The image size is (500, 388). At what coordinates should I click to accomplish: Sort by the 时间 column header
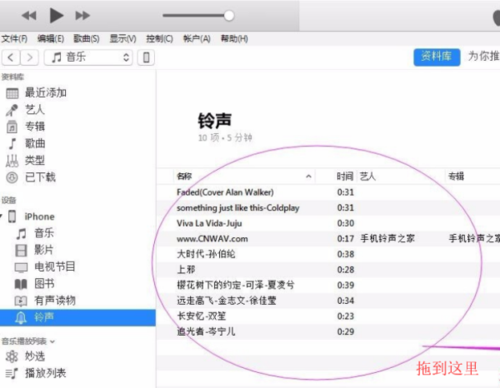(345, 176)
